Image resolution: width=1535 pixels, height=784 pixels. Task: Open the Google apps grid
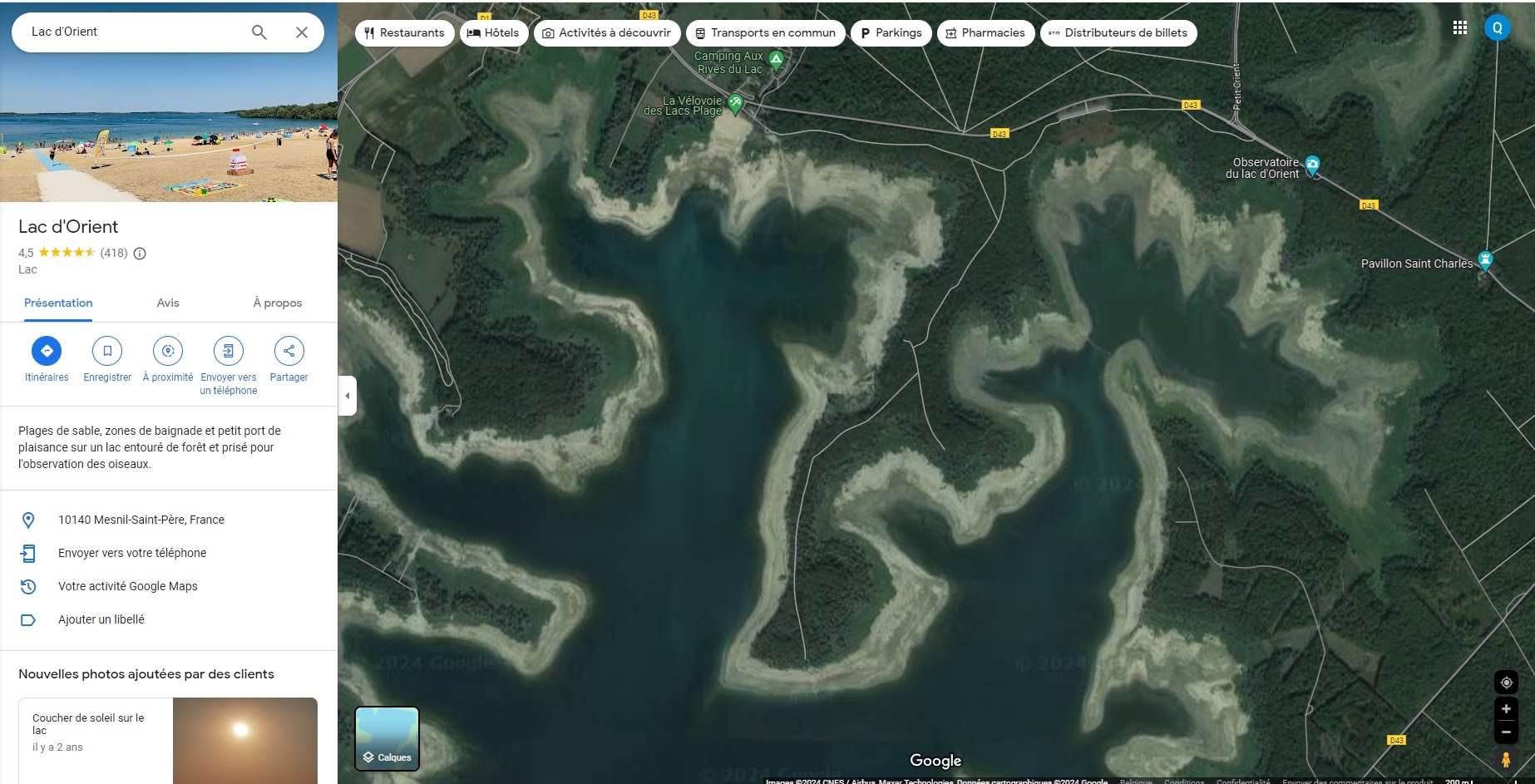pos(1459,27)
